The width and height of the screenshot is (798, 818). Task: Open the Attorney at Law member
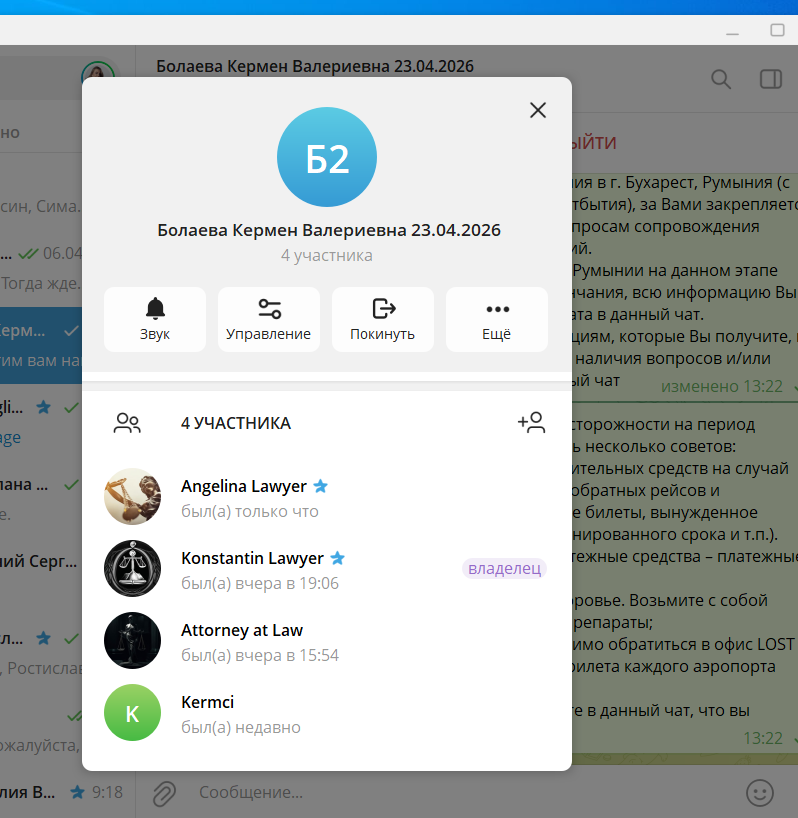click(327, 641)
